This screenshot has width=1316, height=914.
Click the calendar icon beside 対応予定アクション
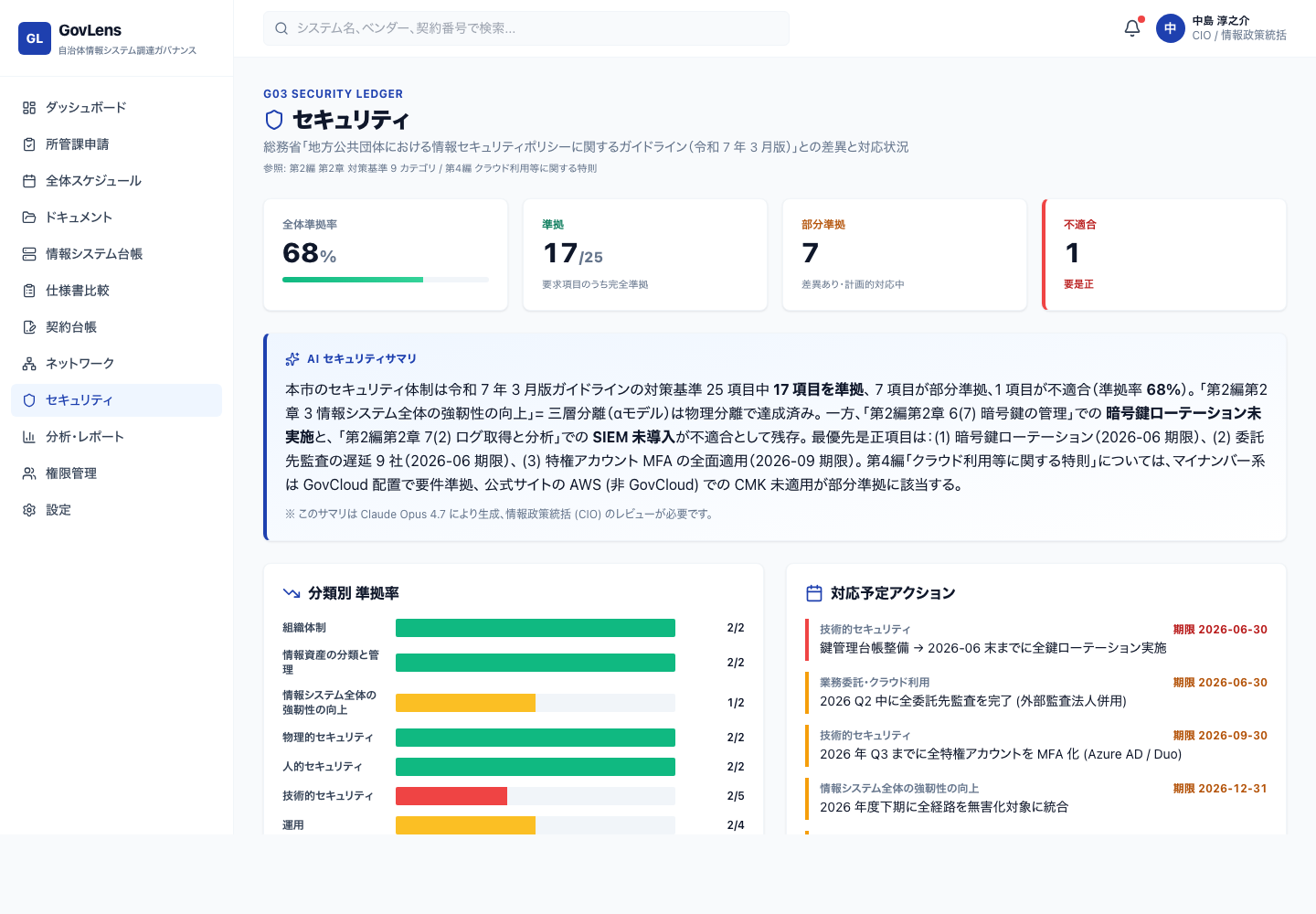tap(813, 592)
